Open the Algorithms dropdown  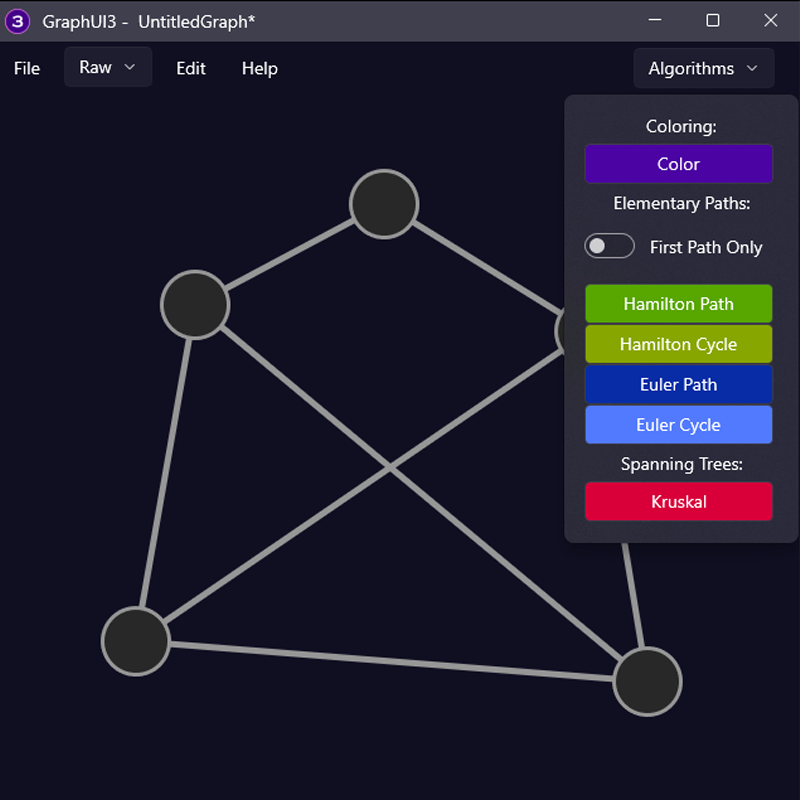coord(703,68)
